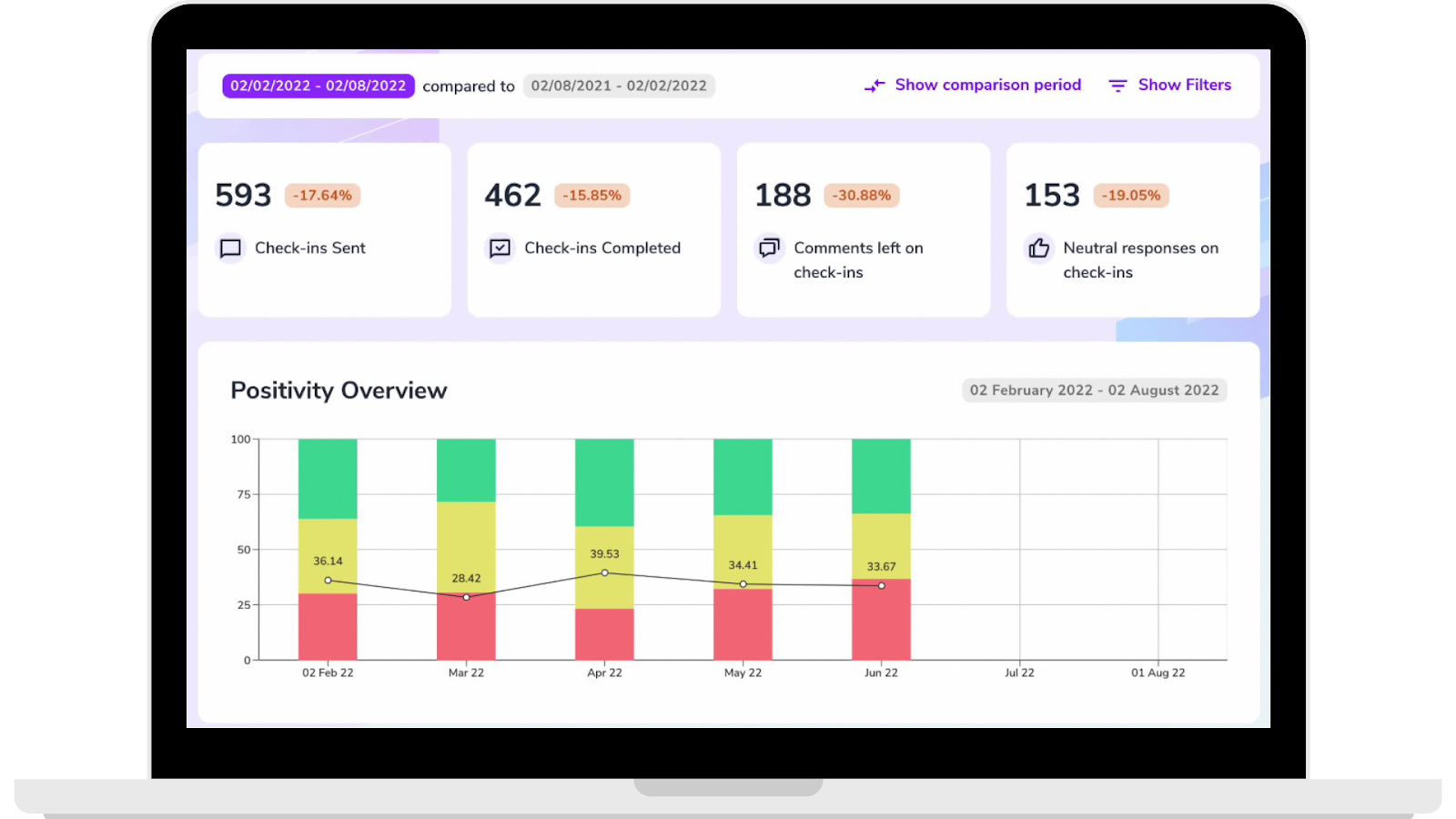Click the filter lines icon
This screenshot has width=1456, height=819.
1117,86
